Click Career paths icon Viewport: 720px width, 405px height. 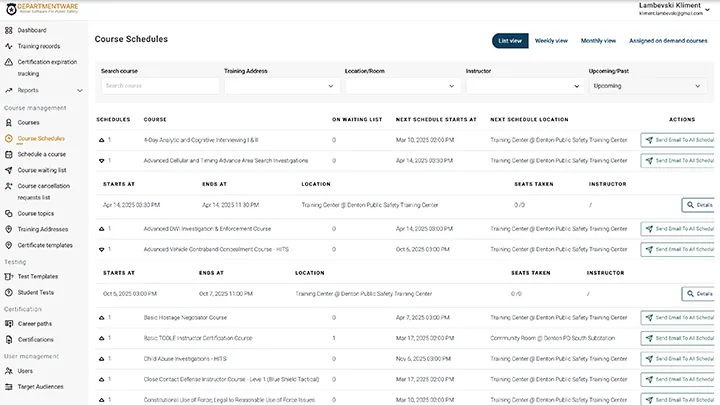point(9,324)
